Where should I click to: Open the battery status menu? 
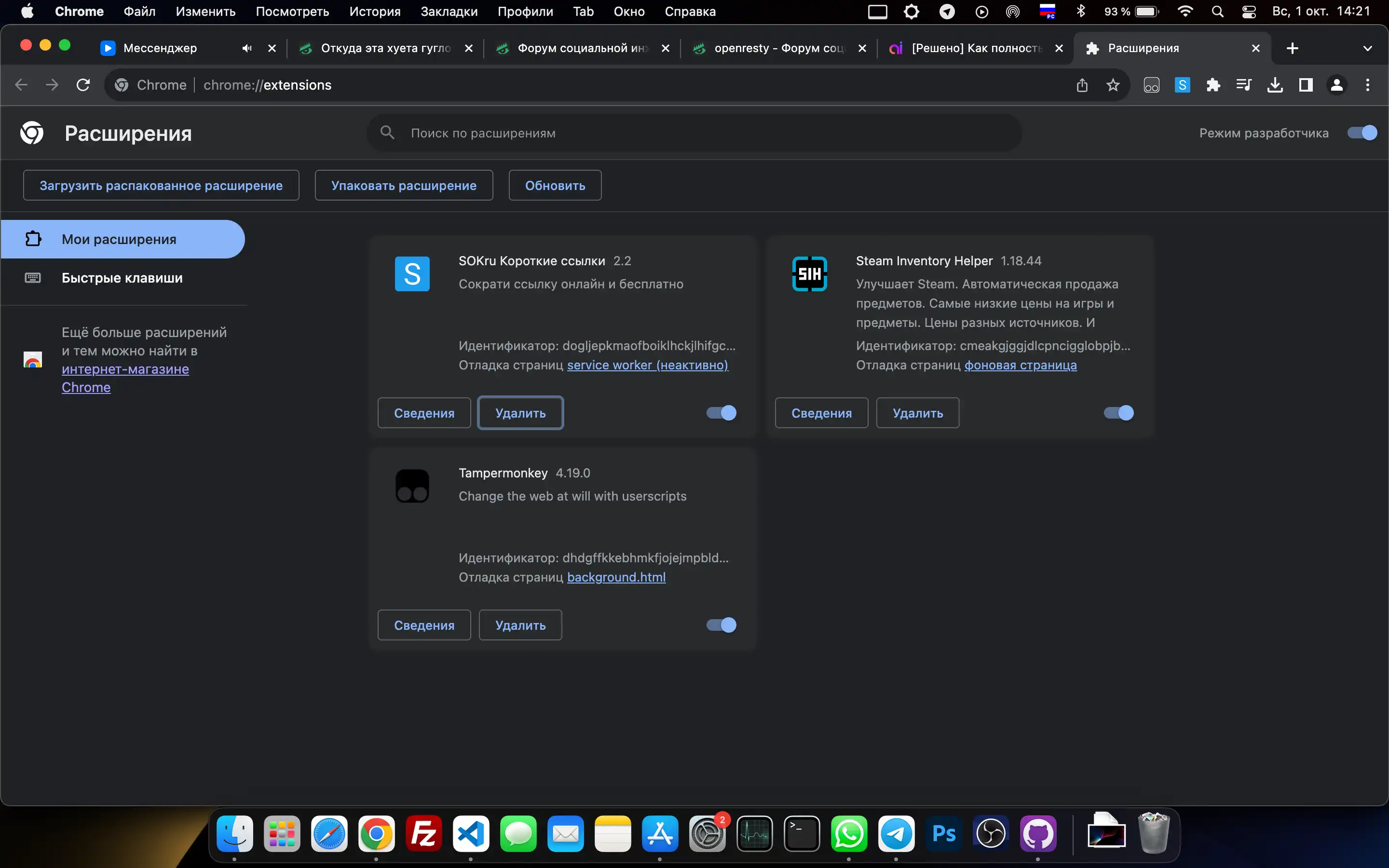pyautogui.click(x=1131, y=12)
